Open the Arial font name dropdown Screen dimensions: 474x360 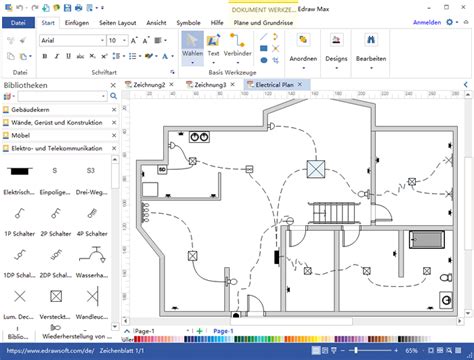pos(102,40)
